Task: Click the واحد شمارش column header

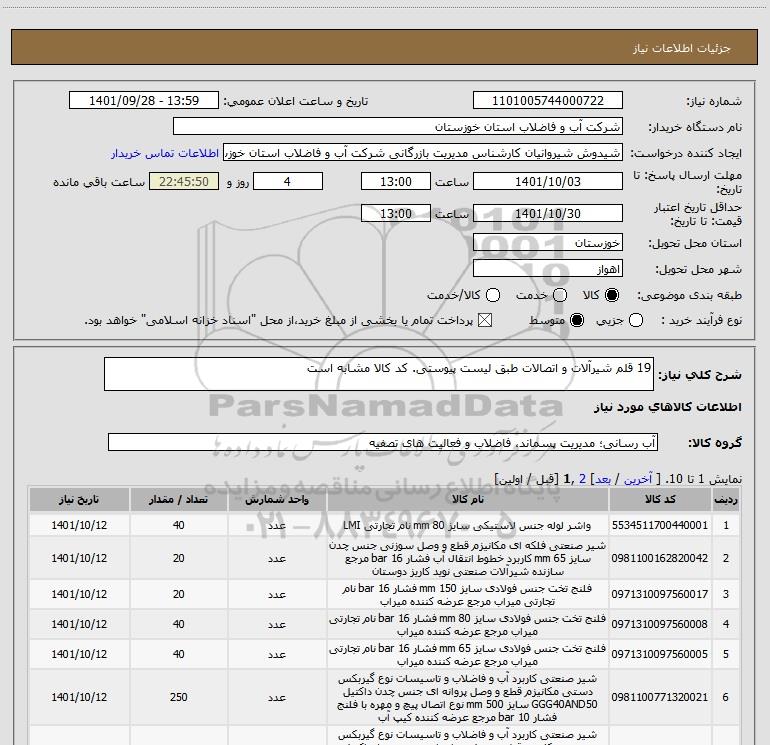Action: click(x=277, y=499)
